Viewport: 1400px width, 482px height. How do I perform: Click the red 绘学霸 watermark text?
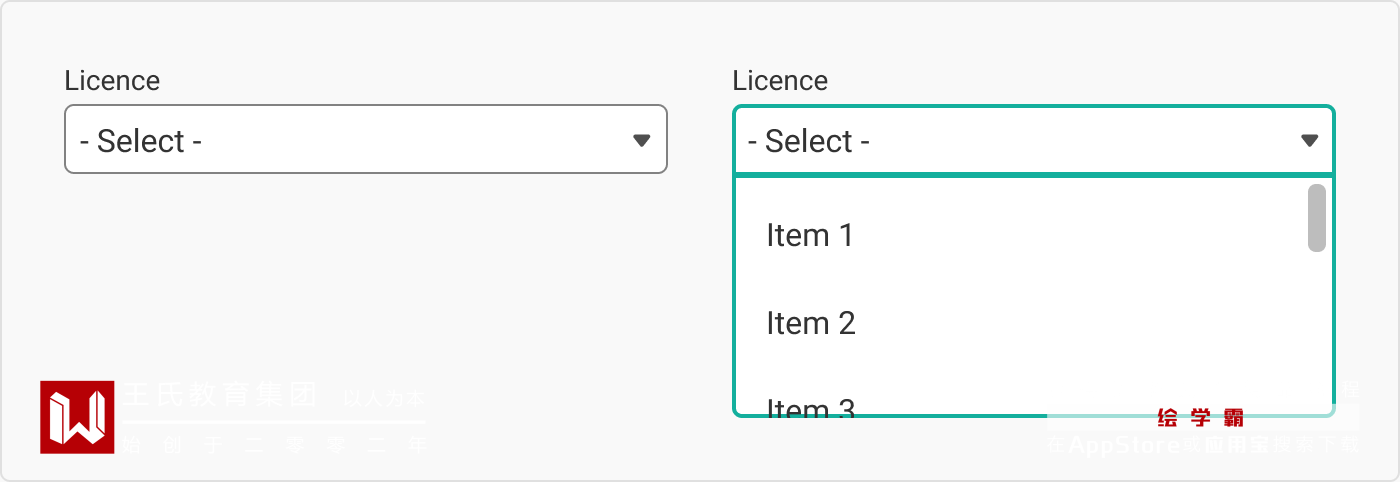1200,418
